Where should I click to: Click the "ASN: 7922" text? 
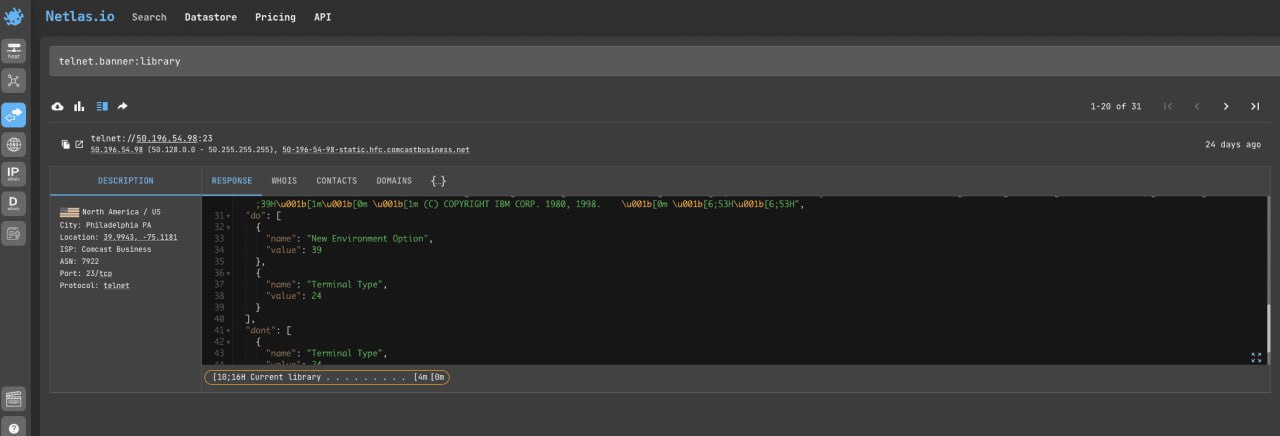click(x=80, y=261)
